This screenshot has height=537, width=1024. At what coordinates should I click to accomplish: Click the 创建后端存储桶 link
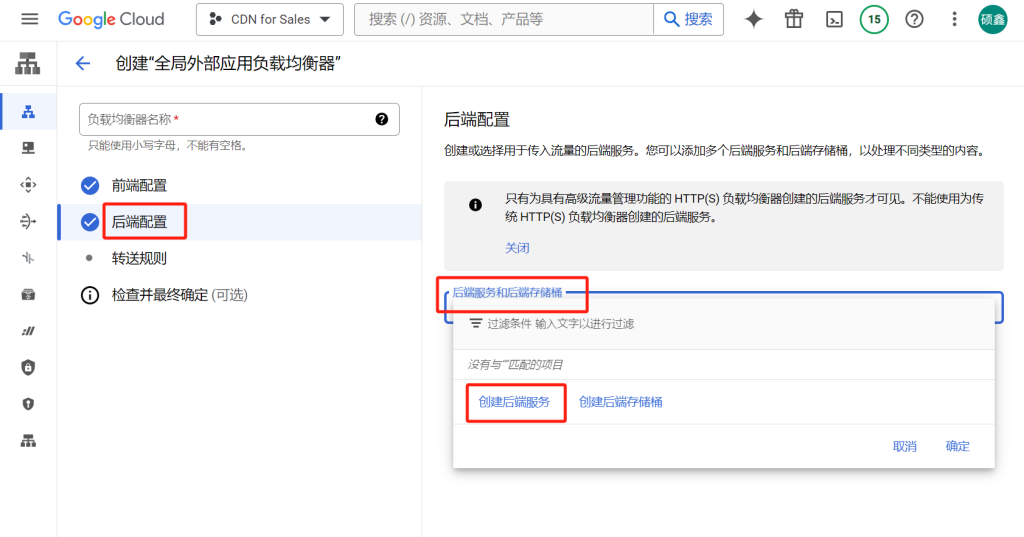click(620, 402)
